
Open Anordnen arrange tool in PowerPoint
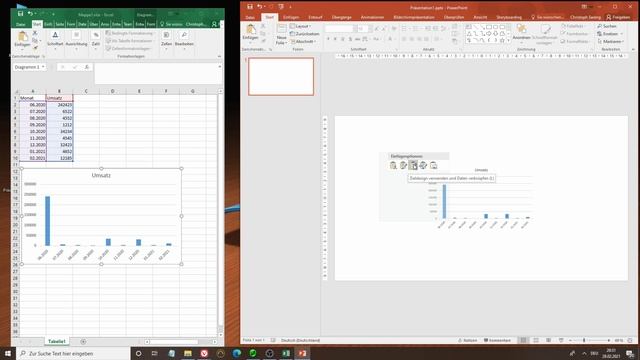(521, 32)
